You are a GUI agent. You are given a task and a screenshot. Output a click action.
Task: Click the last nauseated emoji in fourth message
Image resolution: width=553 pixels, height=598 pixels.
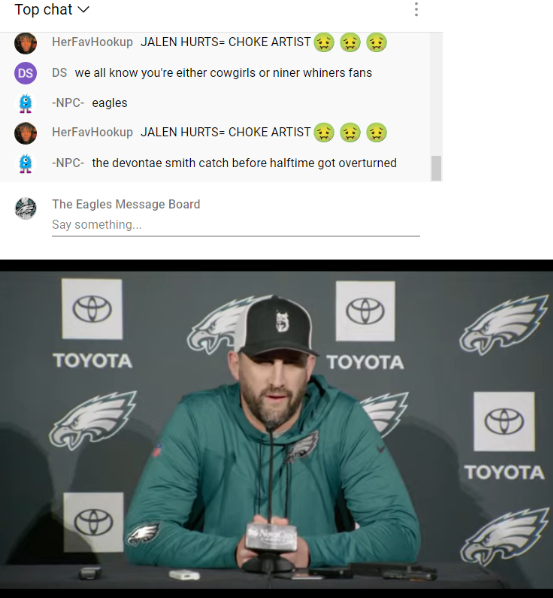tap(376, 132)
